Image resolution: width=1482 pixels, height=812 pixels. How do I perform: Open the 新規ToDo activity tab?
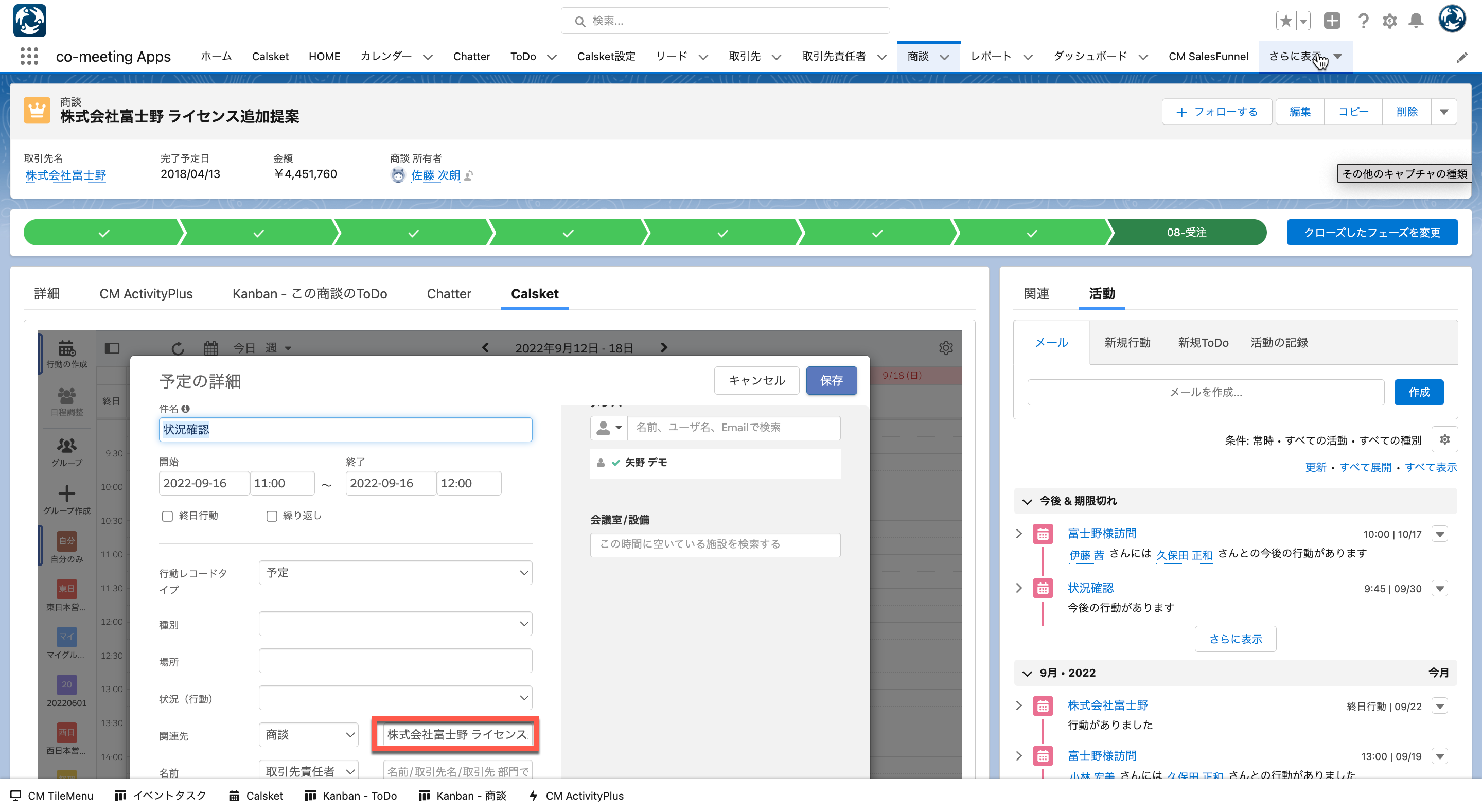click(1203, 342)
